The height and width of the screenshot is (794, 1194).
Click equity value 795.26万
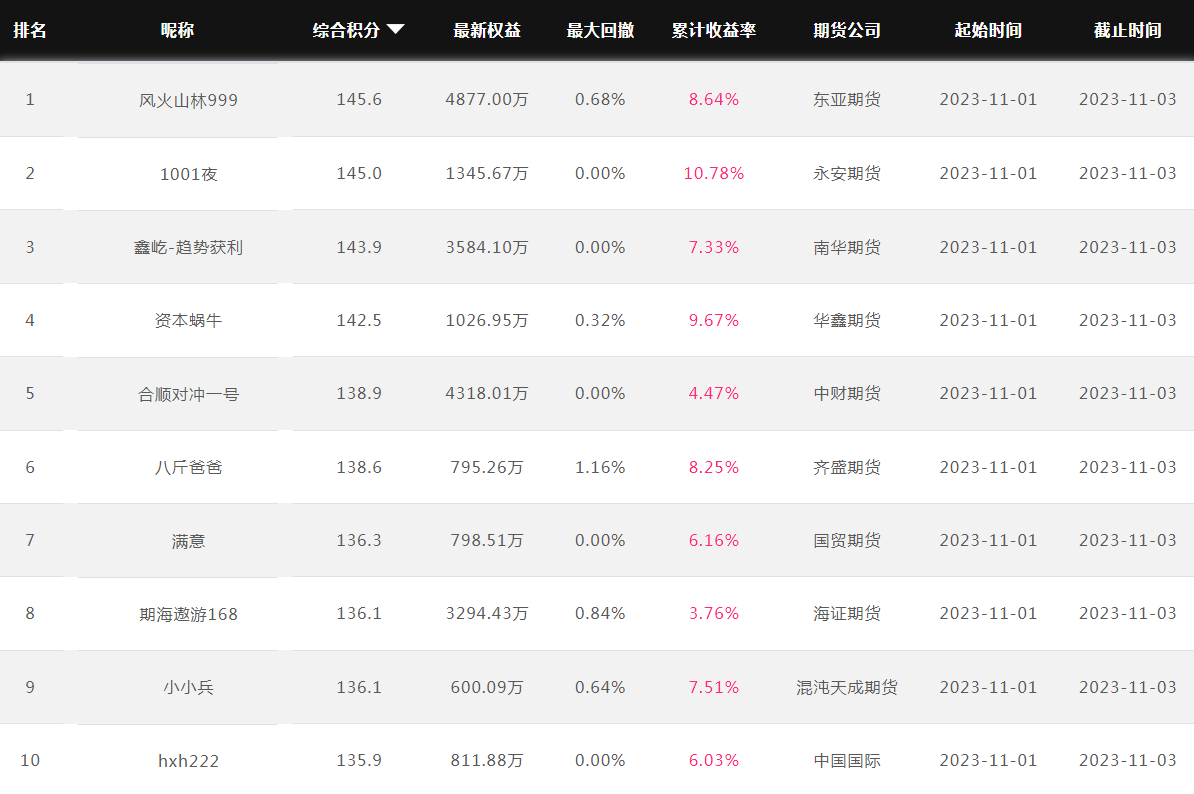click(x=487, y=467)
